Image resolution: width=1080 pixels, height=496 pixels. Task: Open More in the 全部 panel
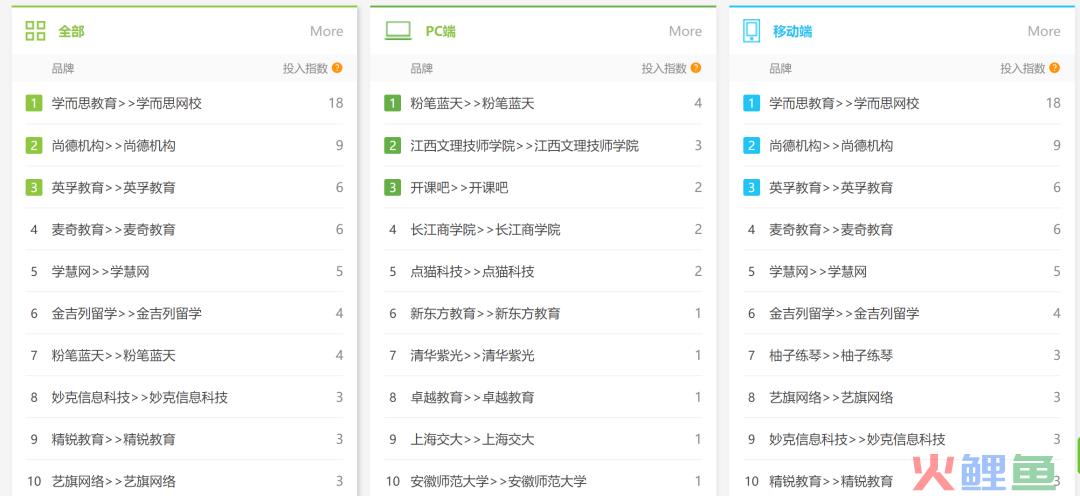pos(326,31)
